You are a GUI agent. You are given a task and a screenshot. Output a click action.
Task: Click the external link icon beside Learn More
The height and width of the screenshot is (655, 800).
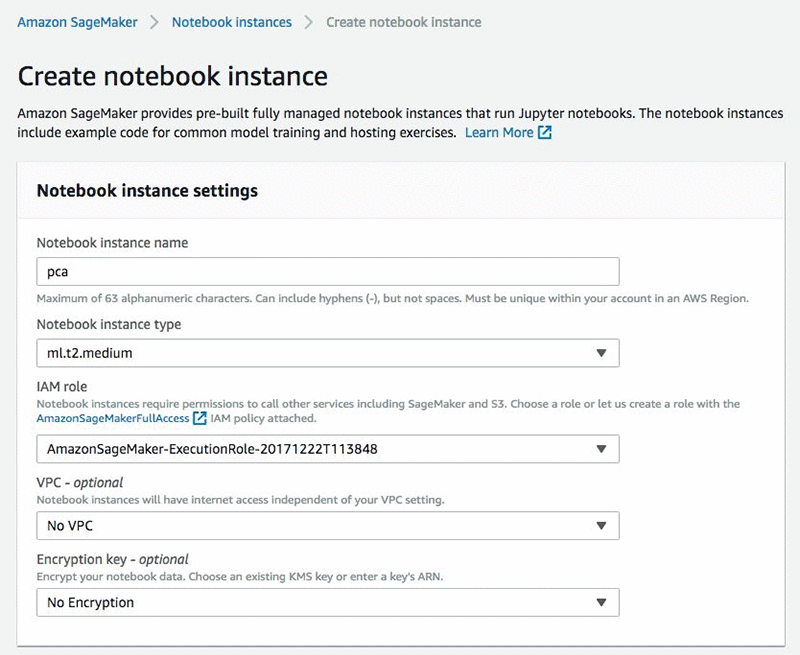tap(545, 132)
